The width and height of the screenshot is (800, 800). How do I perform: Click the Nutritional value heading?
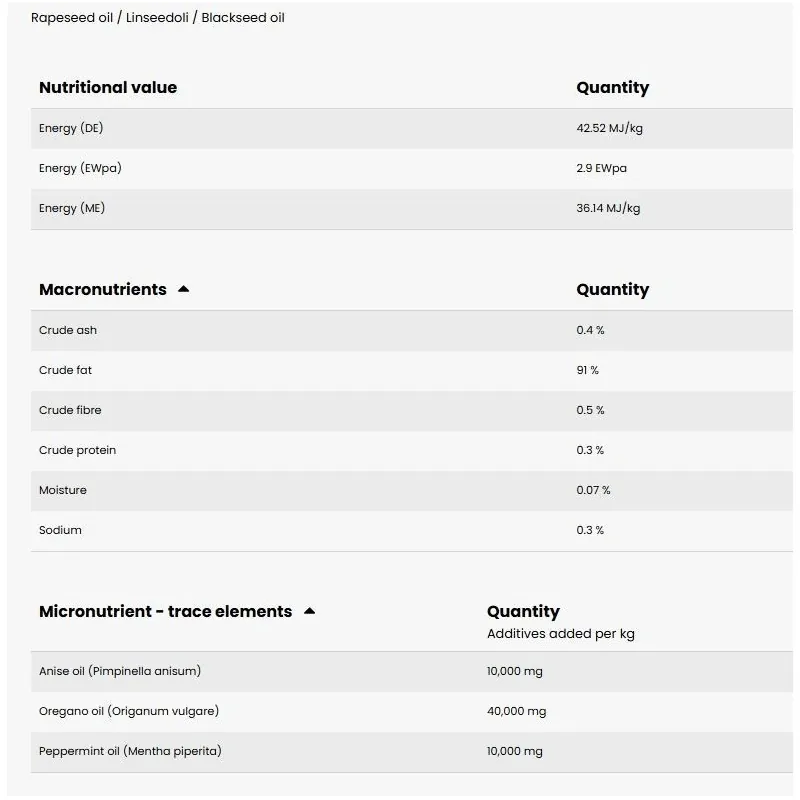tap(108, 87)
